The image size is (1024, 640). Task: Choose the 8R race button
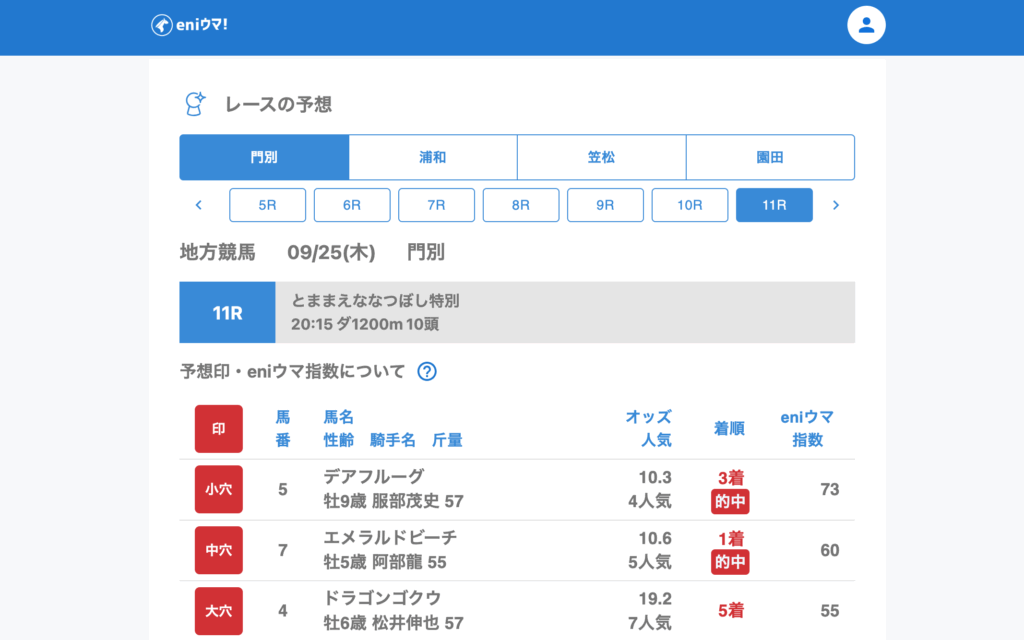click(521, 205)
